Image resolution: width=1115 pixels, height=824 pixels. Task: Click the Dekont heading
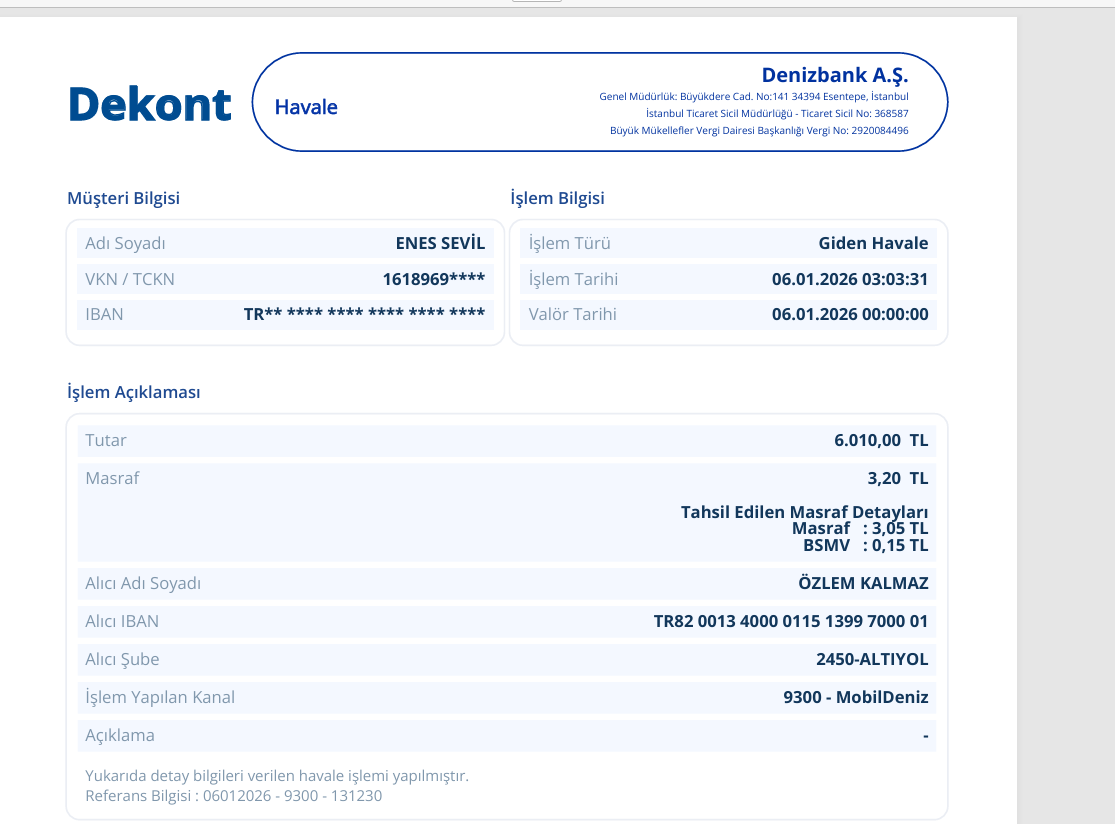[149, 105]
